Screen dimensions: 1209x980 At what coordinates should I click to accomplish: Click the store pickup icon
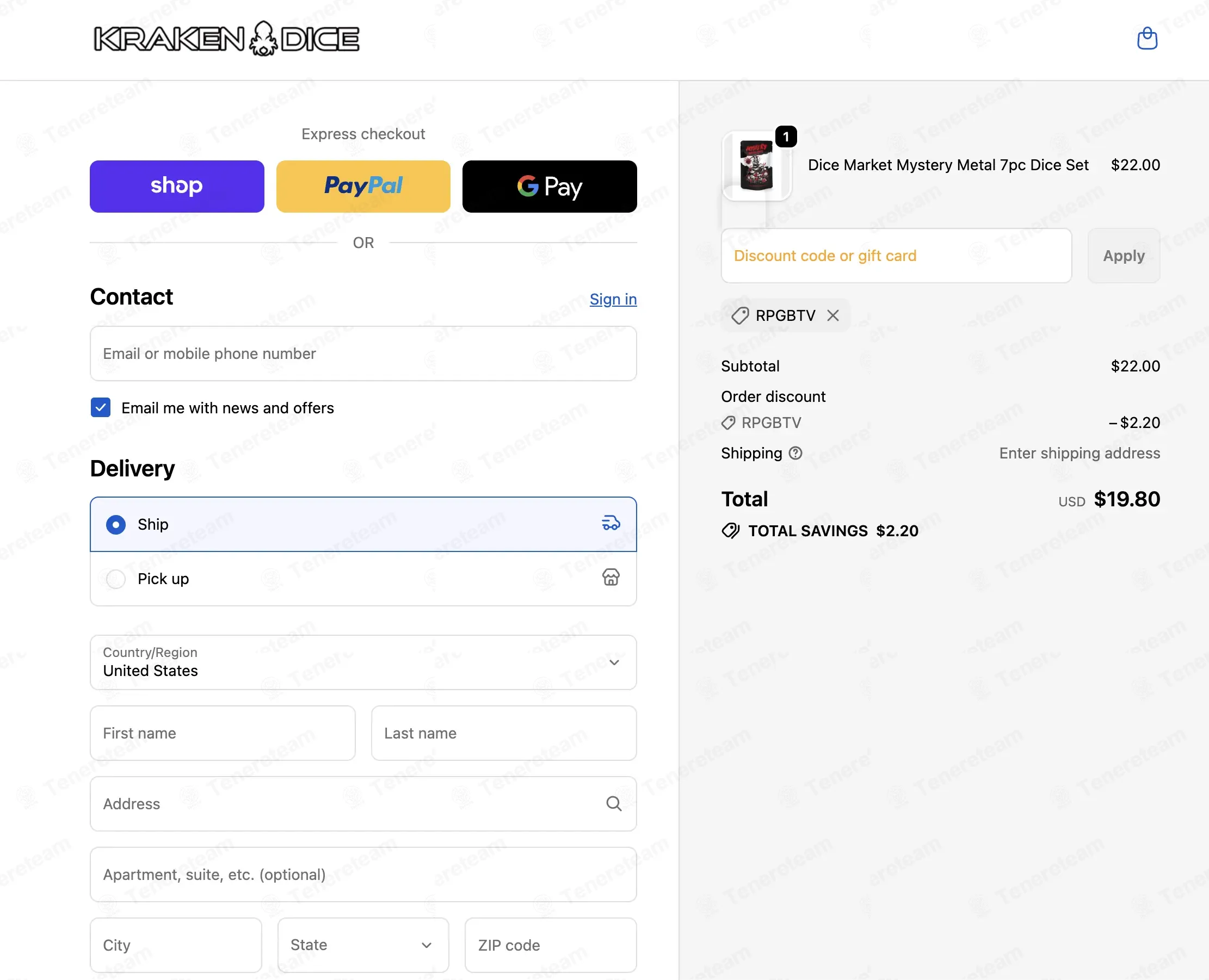click(610, 578)
